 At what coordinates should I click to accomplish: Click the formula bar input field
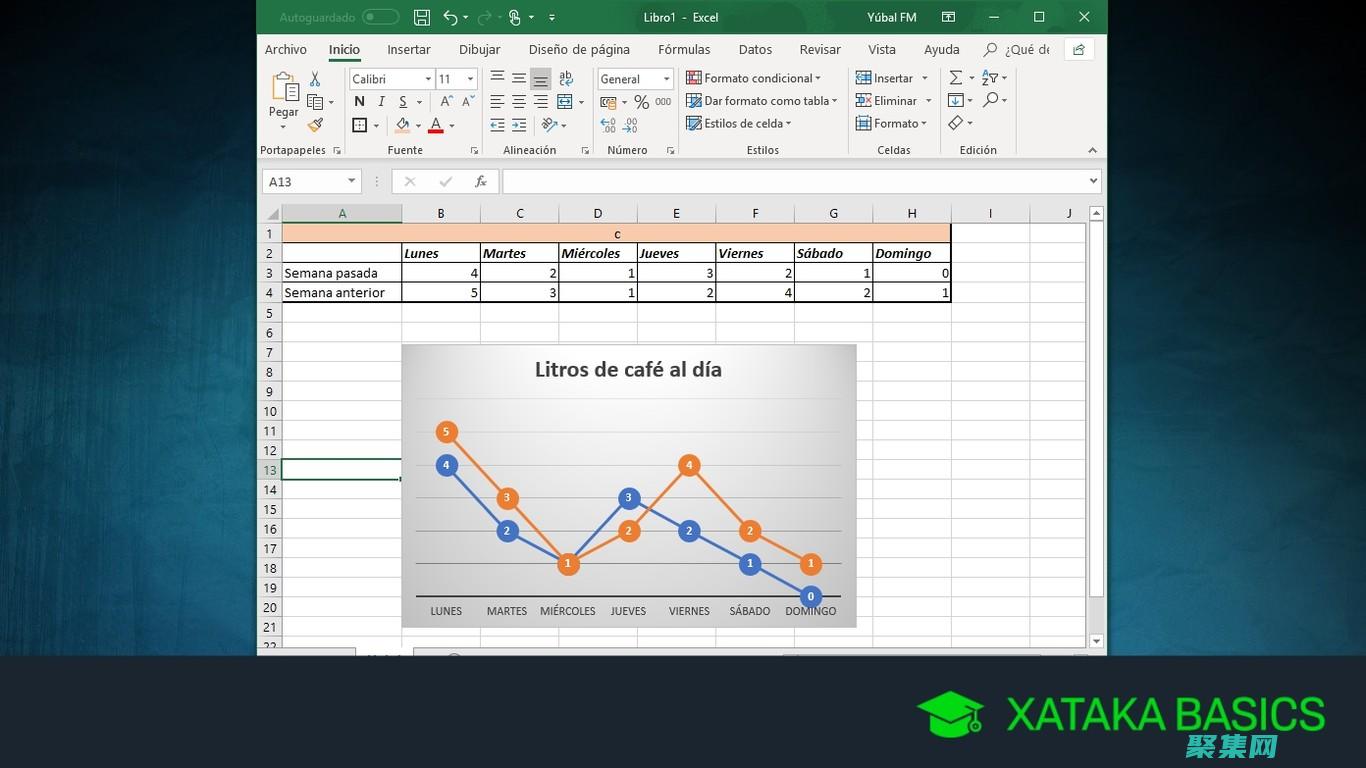(794, 182)
